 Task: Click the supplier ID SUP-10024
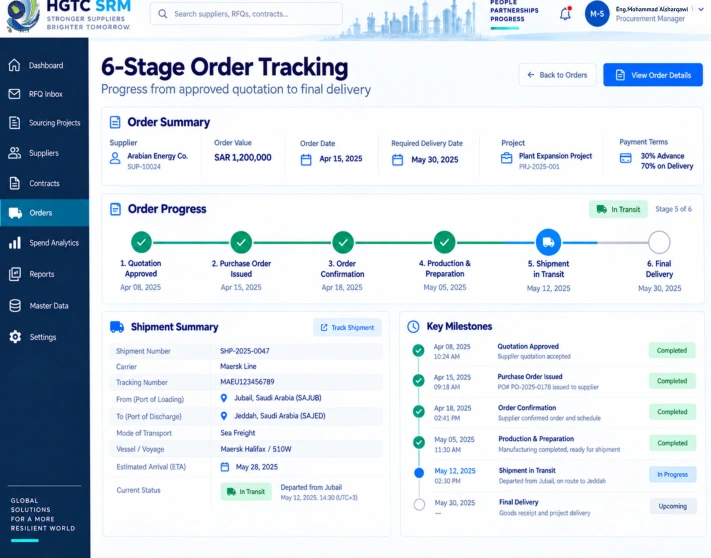(144, 167)
